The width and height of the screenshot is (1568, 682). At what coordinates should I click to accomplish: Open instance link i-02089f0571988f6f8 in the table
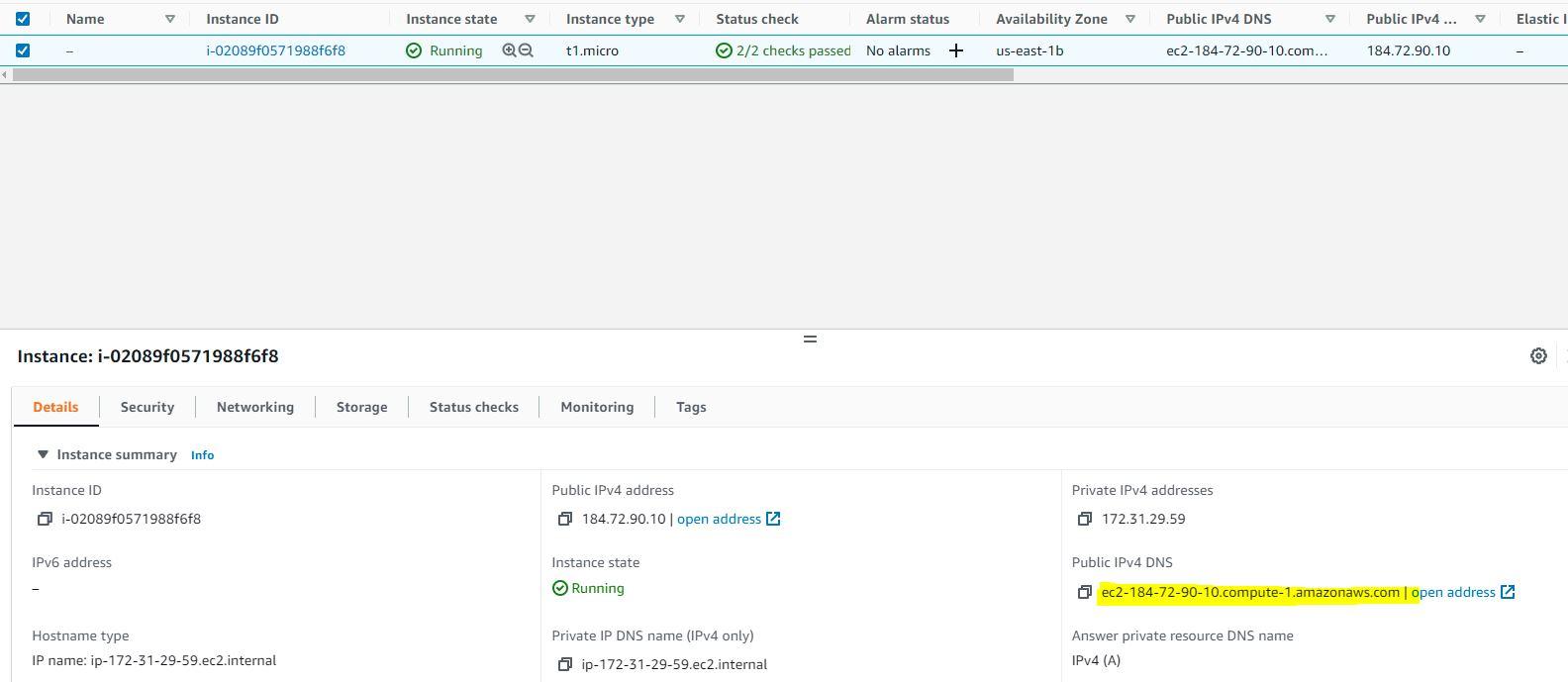(275, 50)
